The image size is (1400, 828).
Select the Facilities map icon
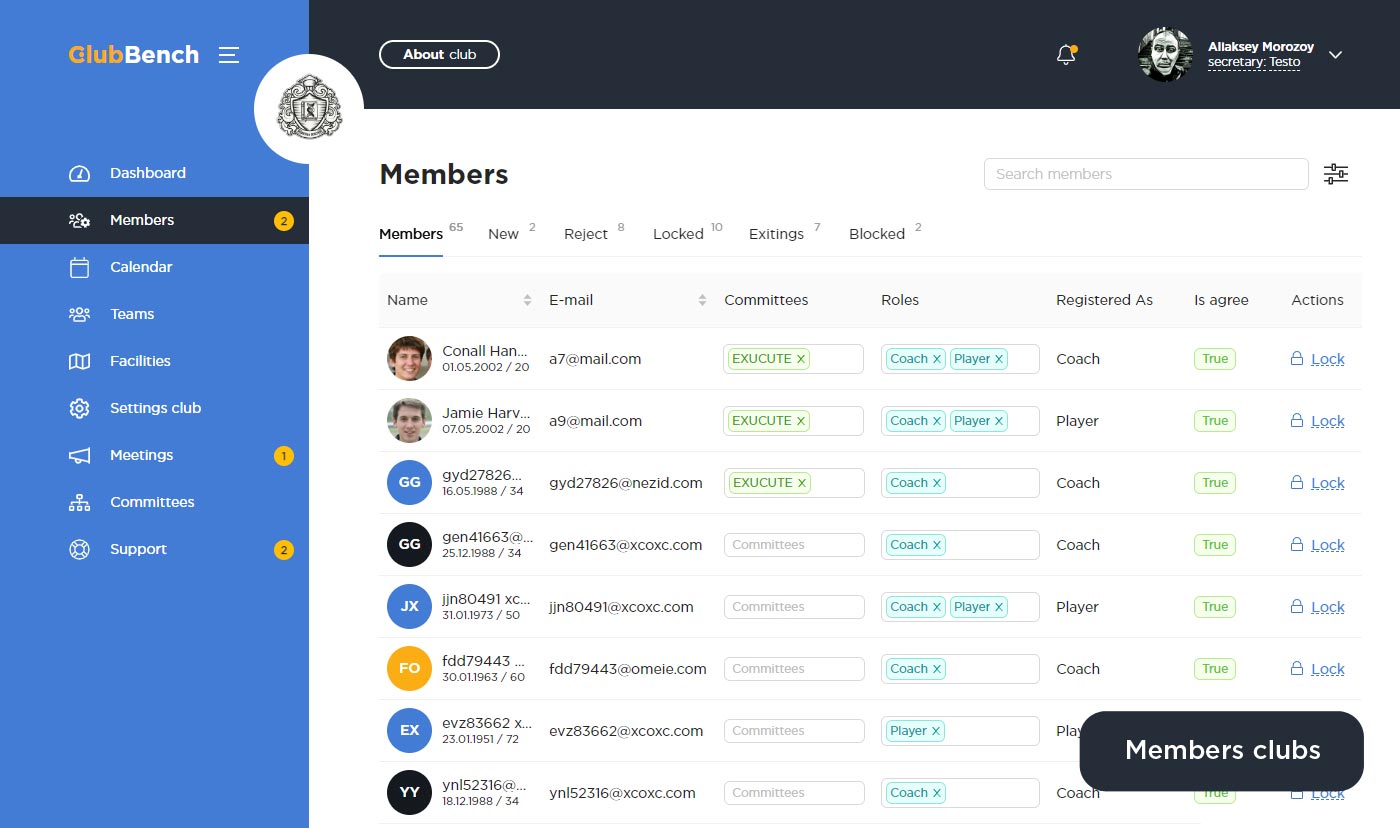[79, 361]
